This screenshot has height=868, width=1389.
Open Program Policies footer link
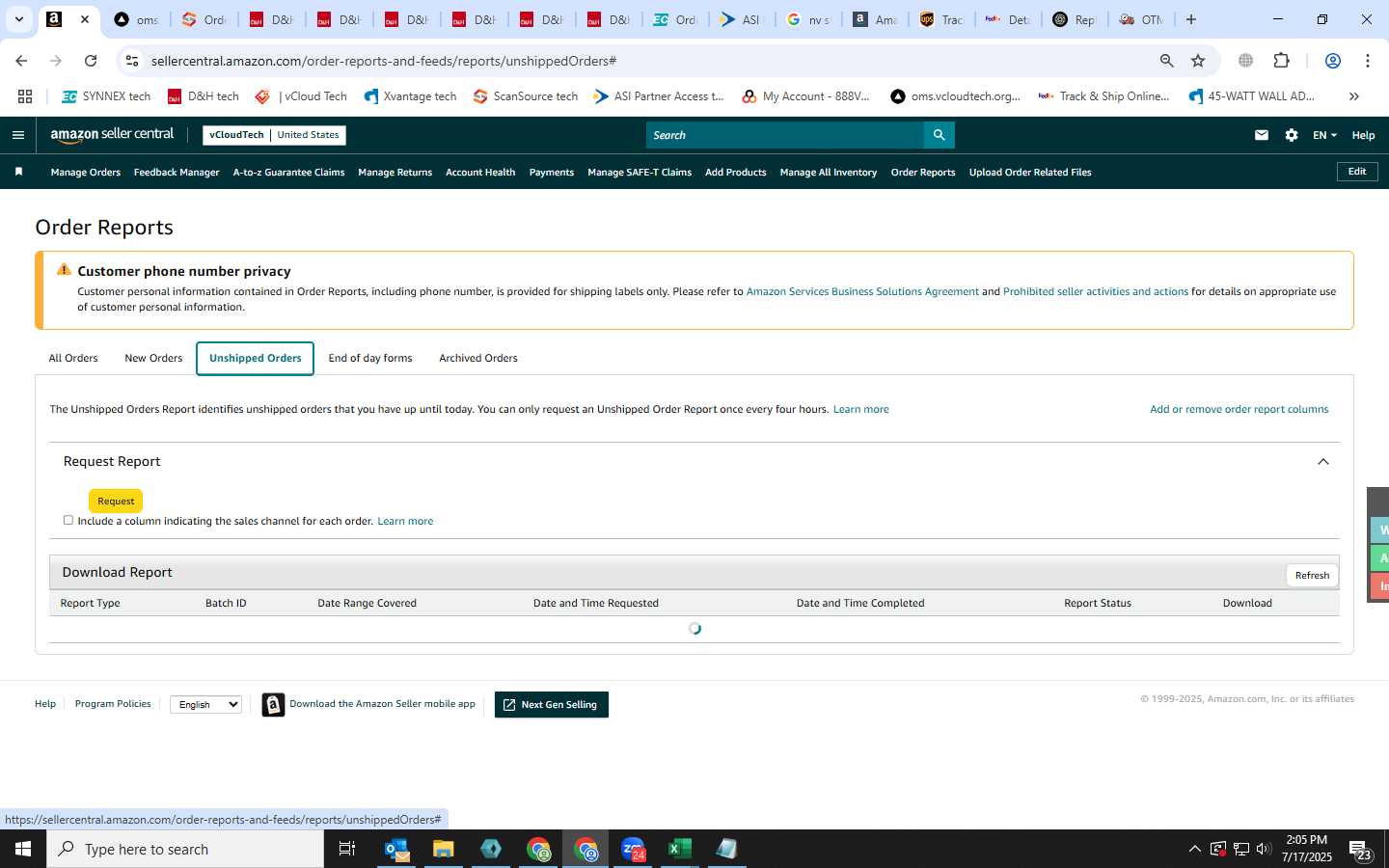pos(113,704)
